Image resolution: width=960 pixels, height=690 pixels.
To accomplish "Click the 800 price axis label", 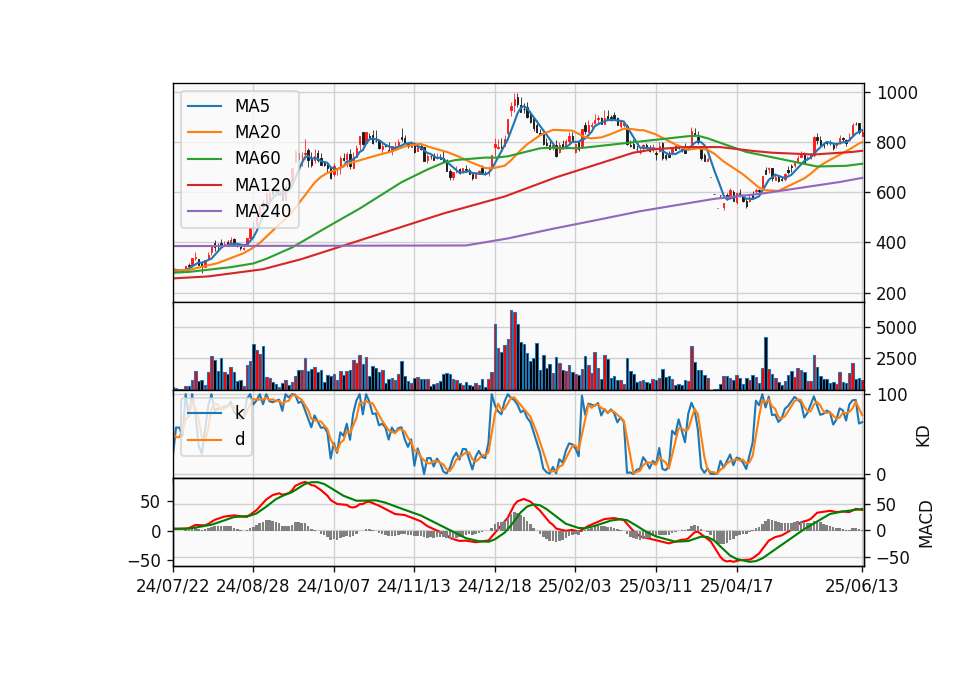I will click(892, 143).
